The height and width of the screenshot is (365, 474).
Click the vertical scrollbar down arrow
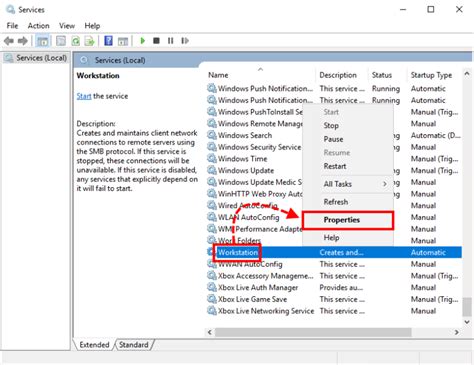coord(467,322)
